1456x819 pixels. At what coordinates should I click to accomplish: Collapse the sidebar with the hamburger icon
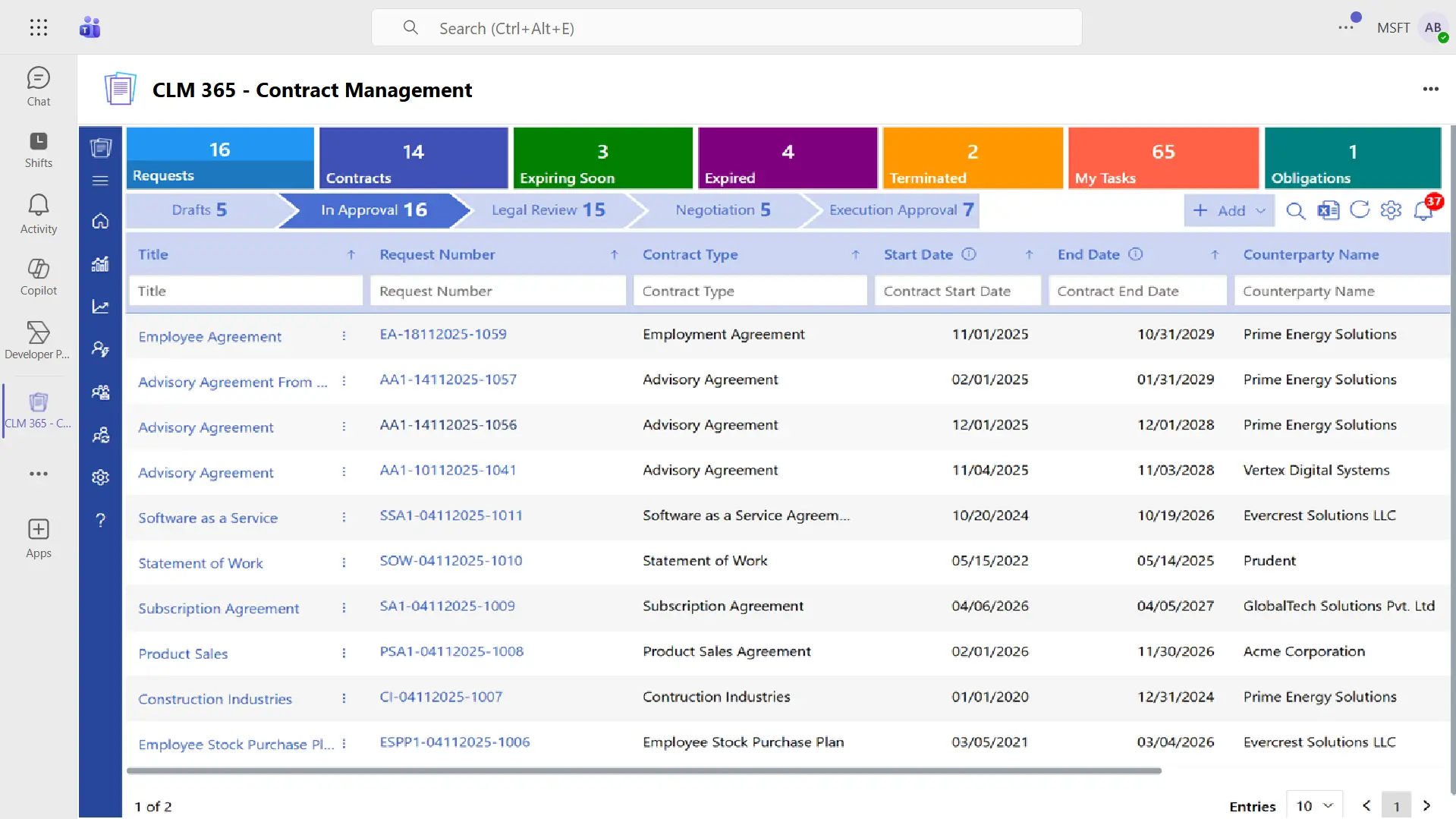click(100, 181)
